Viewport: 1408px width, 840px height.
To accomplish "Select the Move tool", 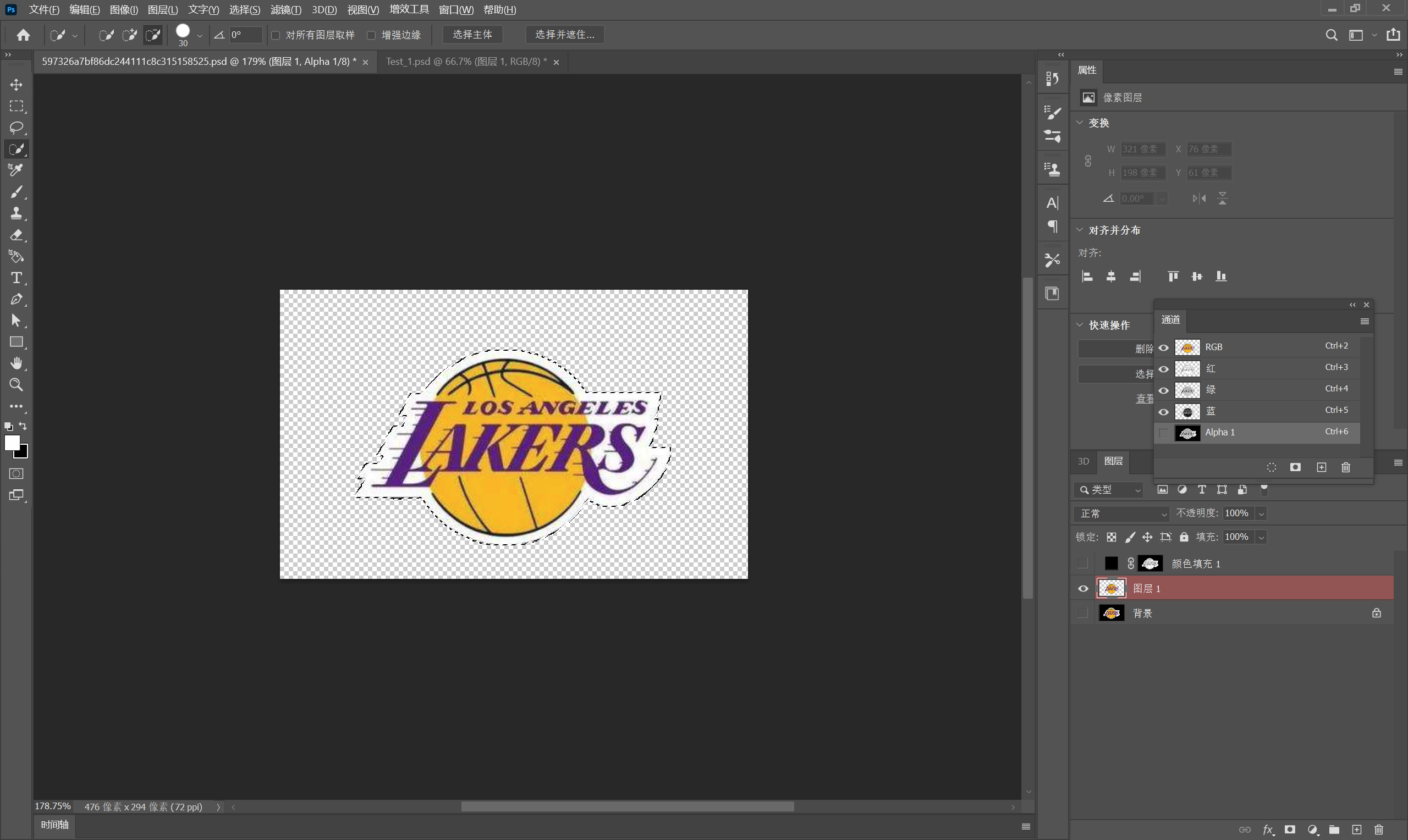I will (x=16, y=85).
